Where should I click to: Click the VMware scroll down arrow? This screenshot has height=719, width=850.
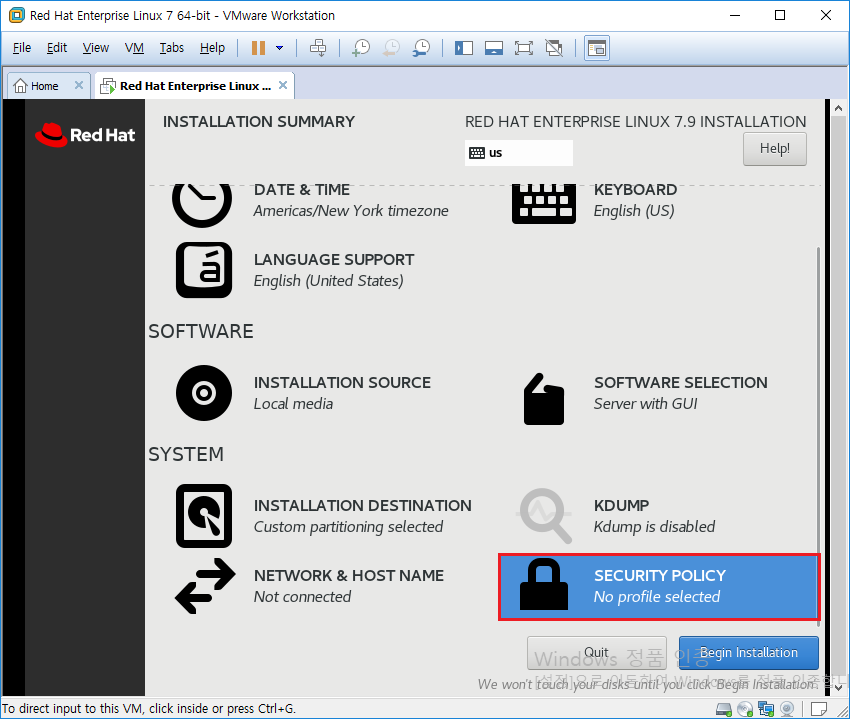coord(839,688)
